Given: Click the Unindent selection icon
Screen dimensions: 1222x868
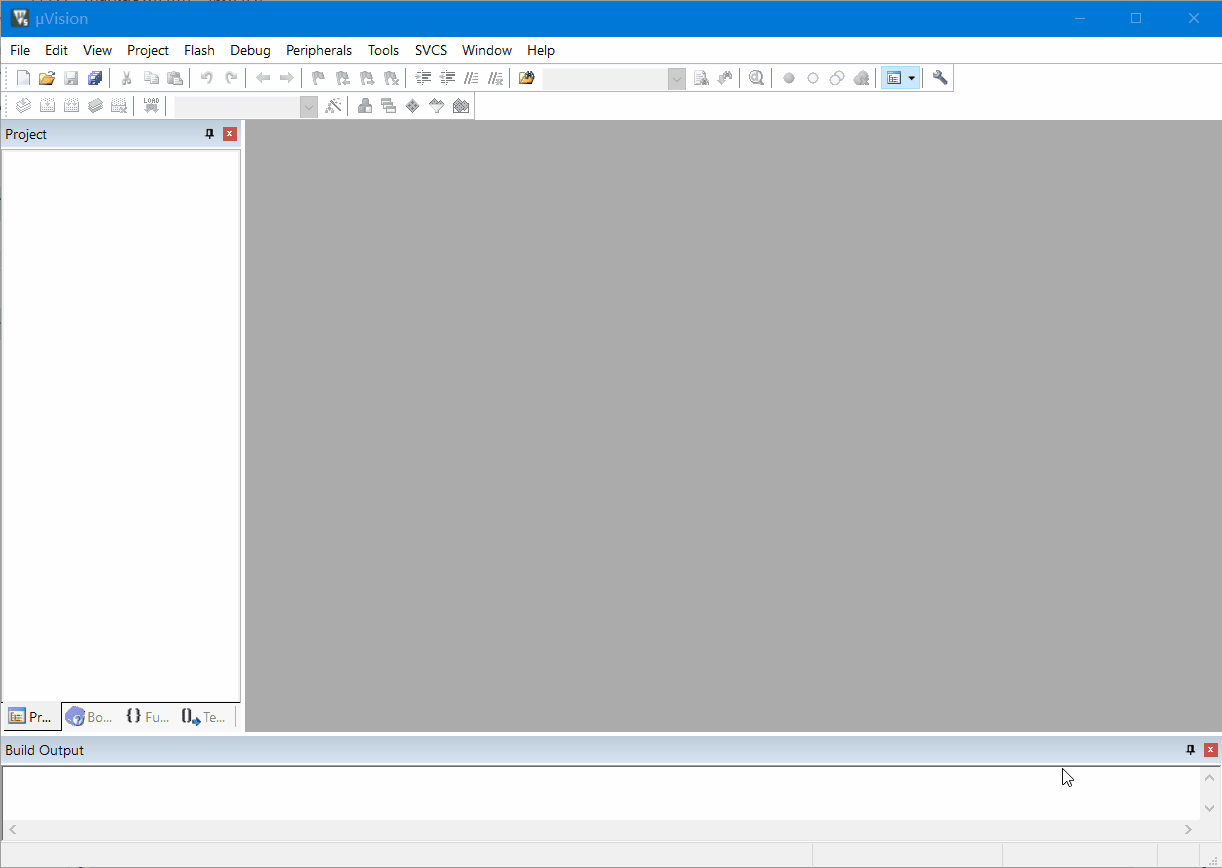Looking at the screenshot, I should [447, 78].
